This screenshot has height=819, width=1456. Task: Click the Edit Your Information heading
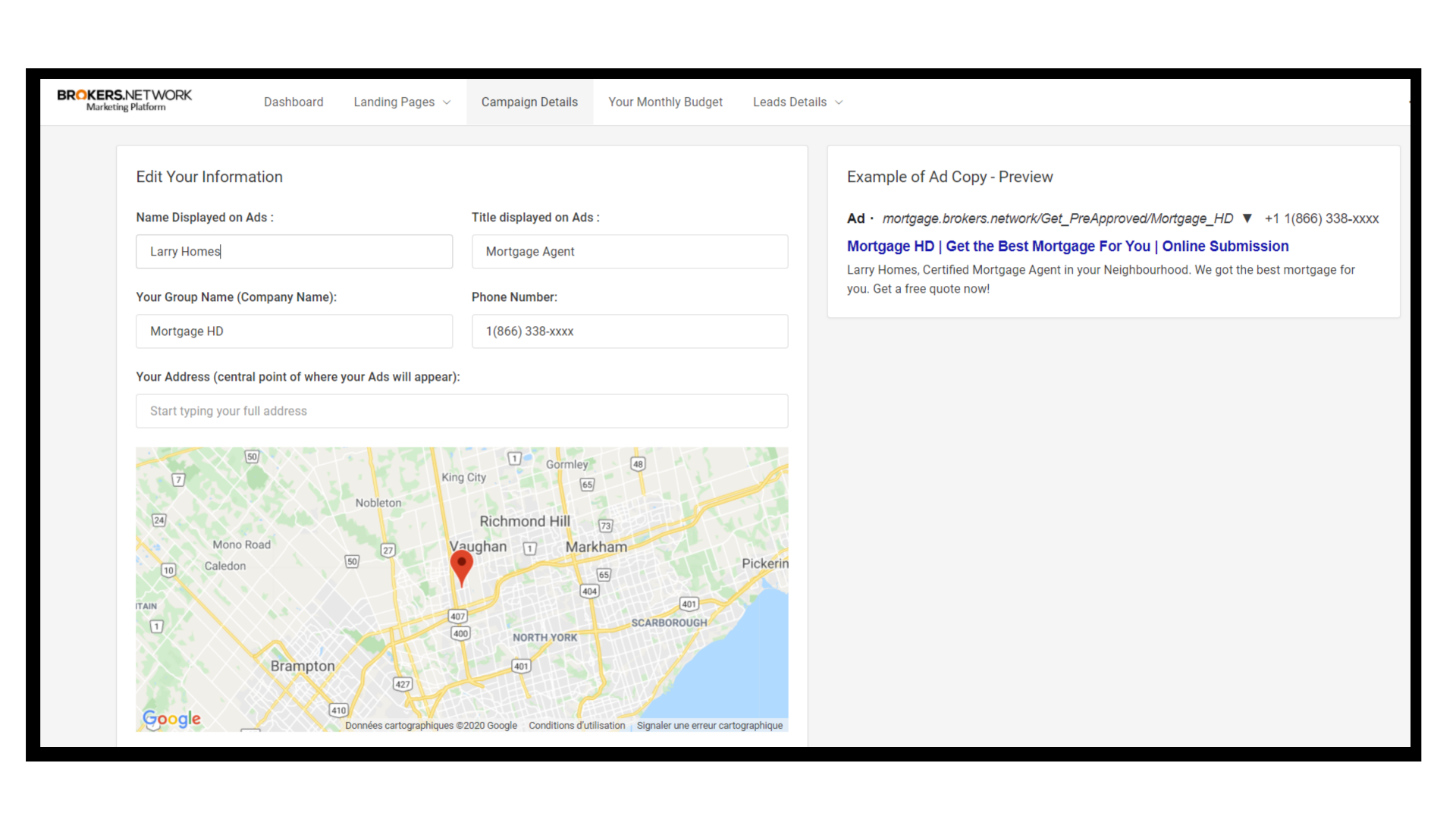[x=209, y=177]
